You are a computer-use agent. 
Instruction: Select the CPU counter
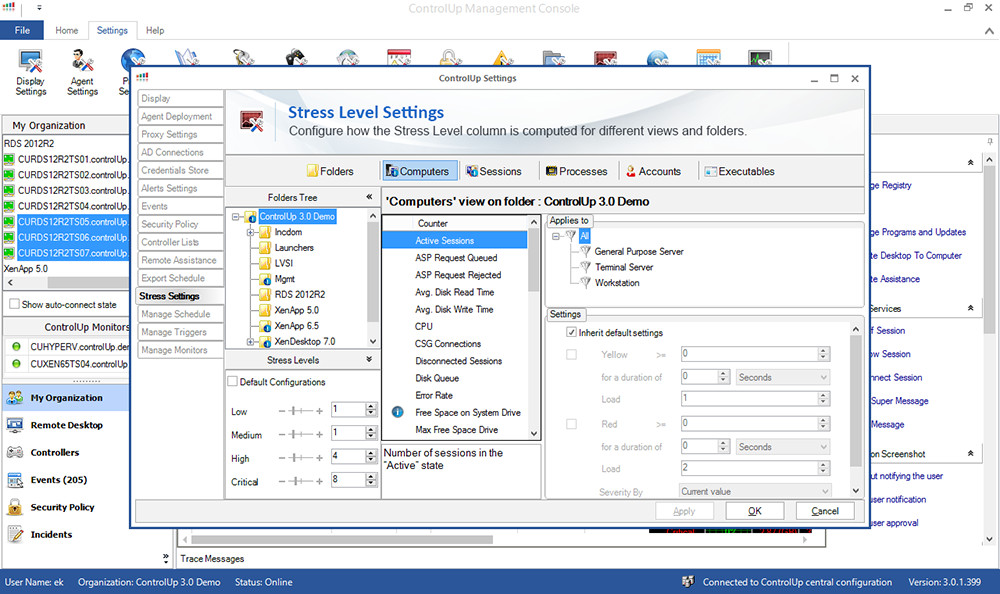(x=455, y=326)
